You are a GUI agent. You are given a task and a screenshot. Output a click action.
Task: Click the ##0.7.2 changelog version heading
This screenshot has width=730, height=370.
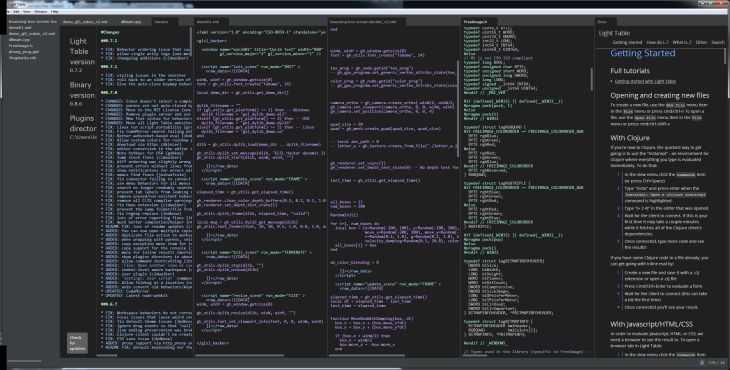[x=108, y=41]
